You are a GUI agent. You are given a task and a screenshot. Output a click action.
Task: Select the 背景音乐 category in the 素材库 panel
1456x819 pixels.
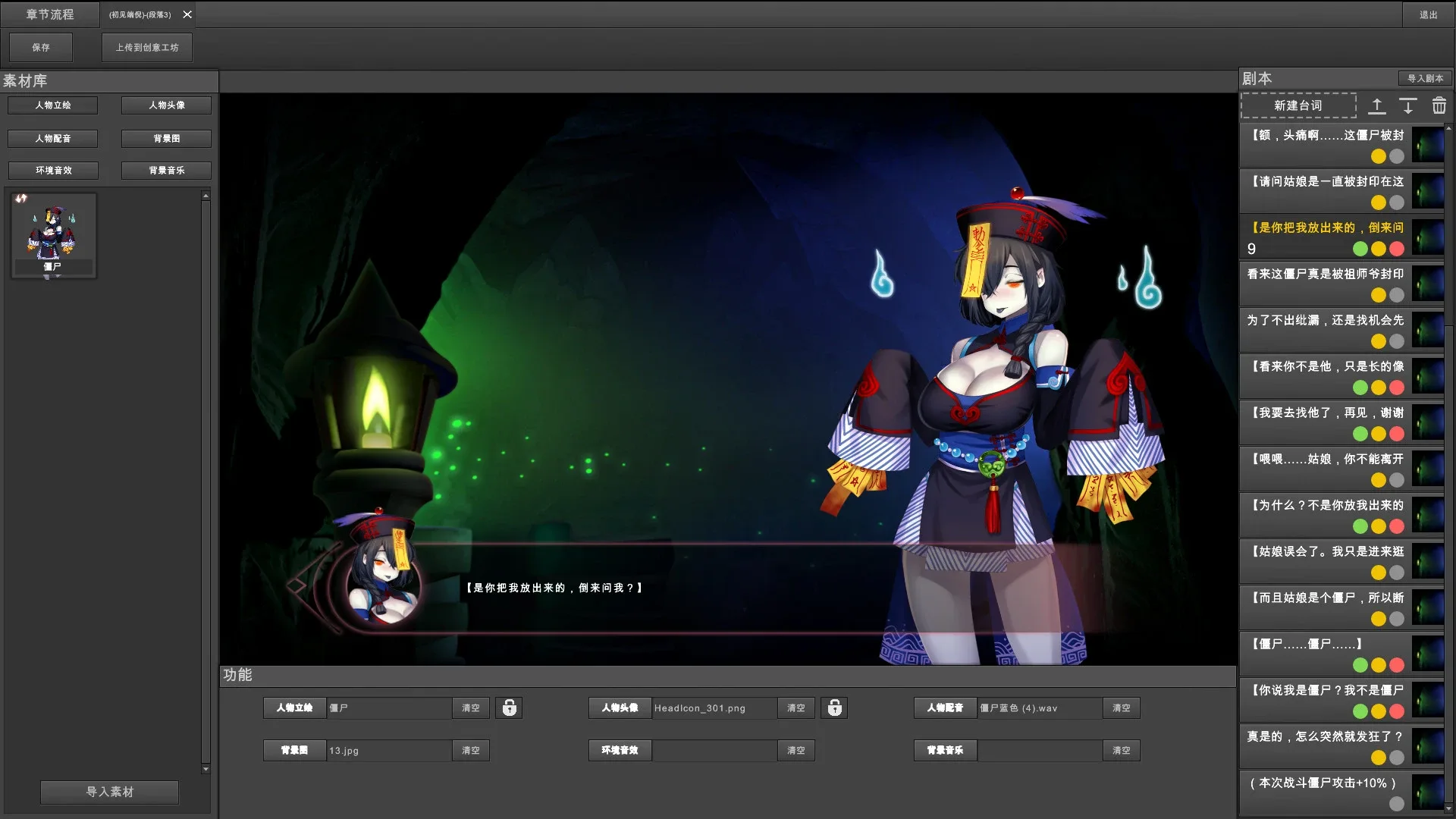(166, 170)
